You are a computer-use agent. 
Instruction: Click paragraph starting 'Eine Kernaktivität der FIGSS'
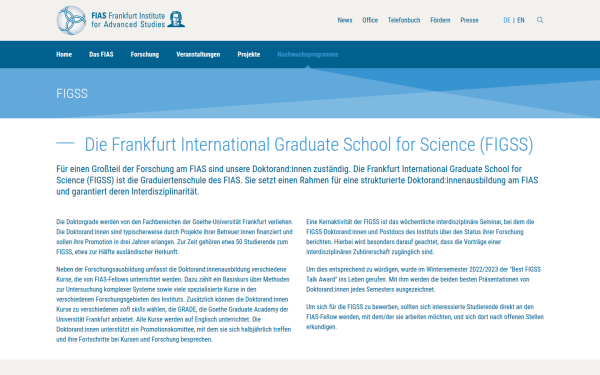(x=420, y=237)
